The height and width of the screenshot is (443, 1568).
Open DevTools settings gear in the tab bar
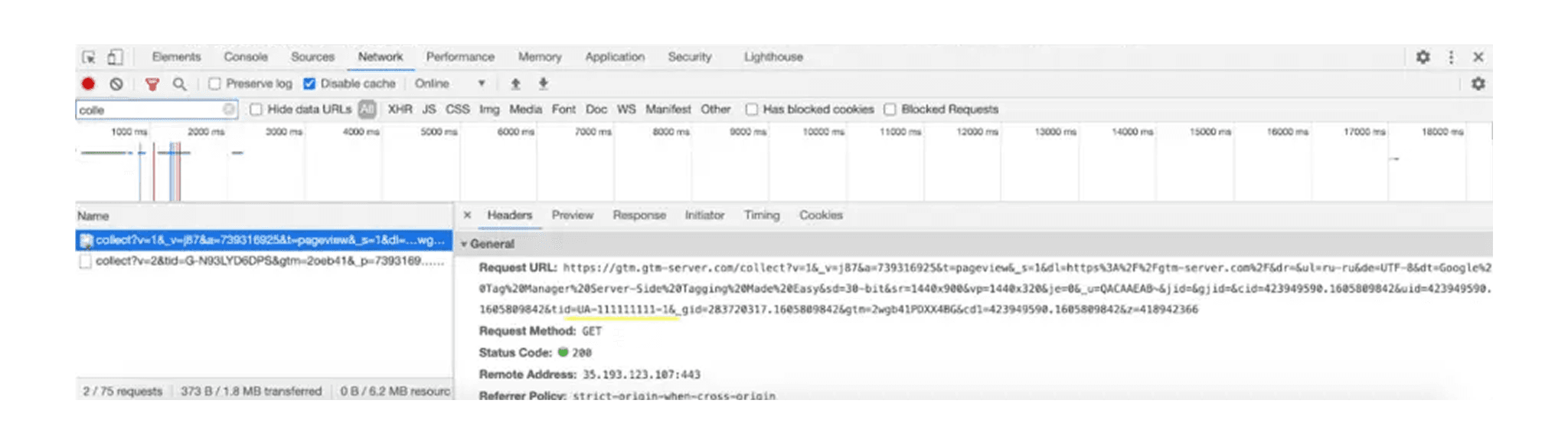point(1423,57)
